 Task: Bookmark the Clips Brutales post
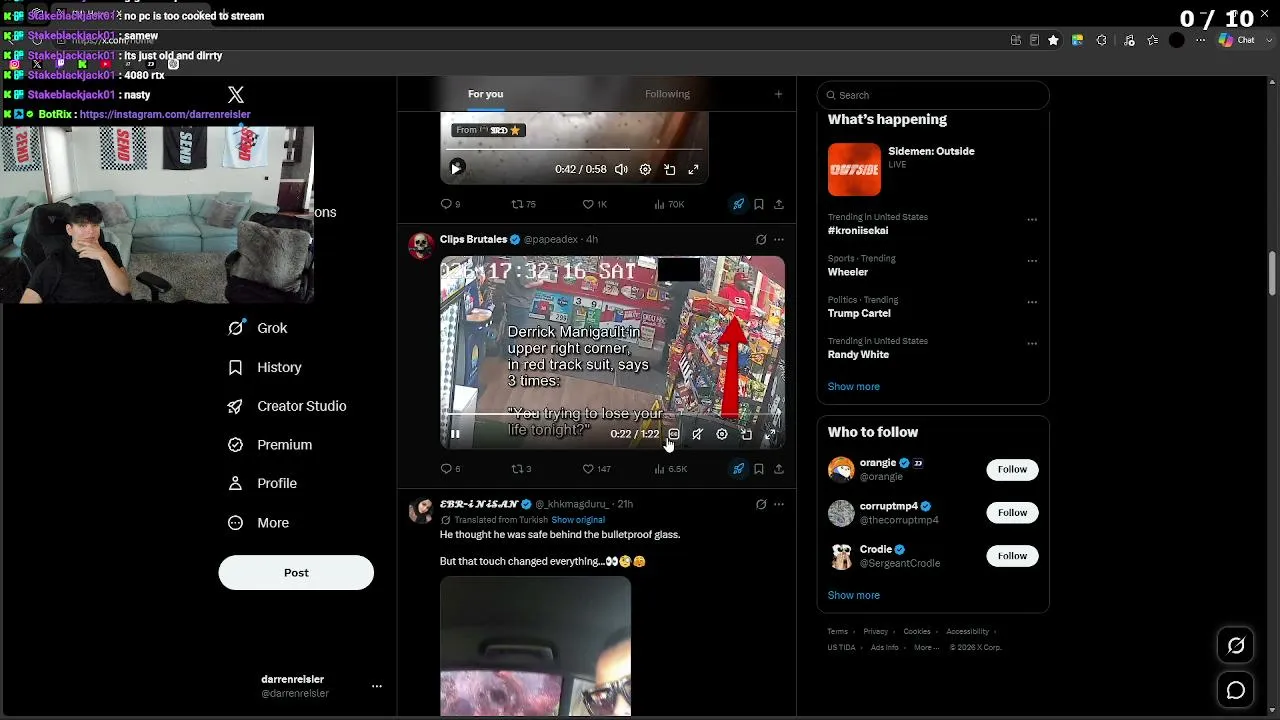point(759,469)
